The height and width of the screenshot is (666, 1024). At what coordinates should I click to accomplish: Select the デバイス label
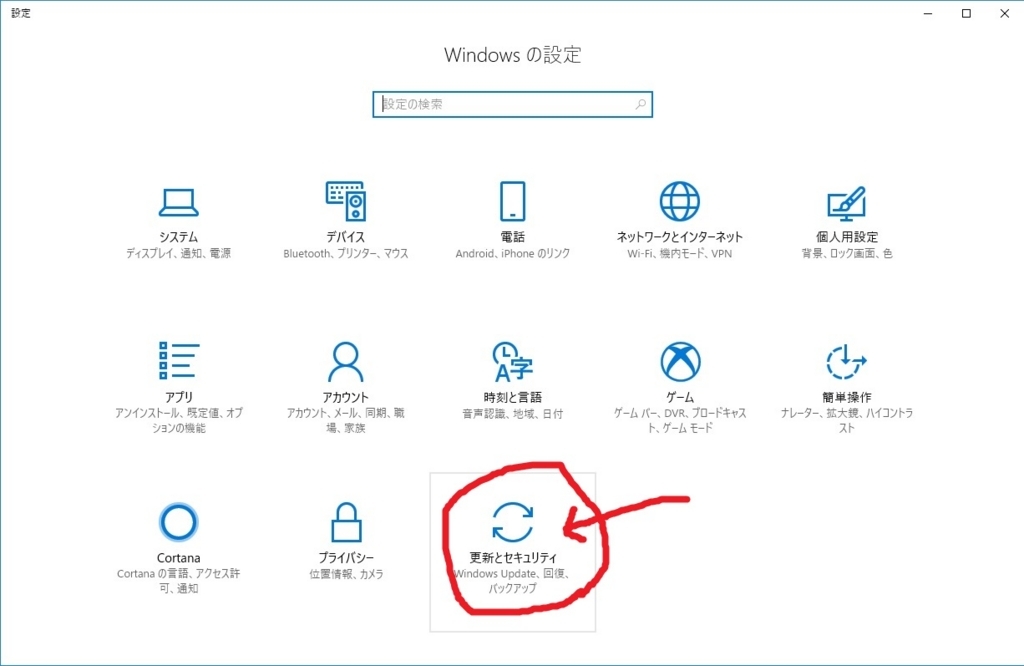click(x=345, y=236)
